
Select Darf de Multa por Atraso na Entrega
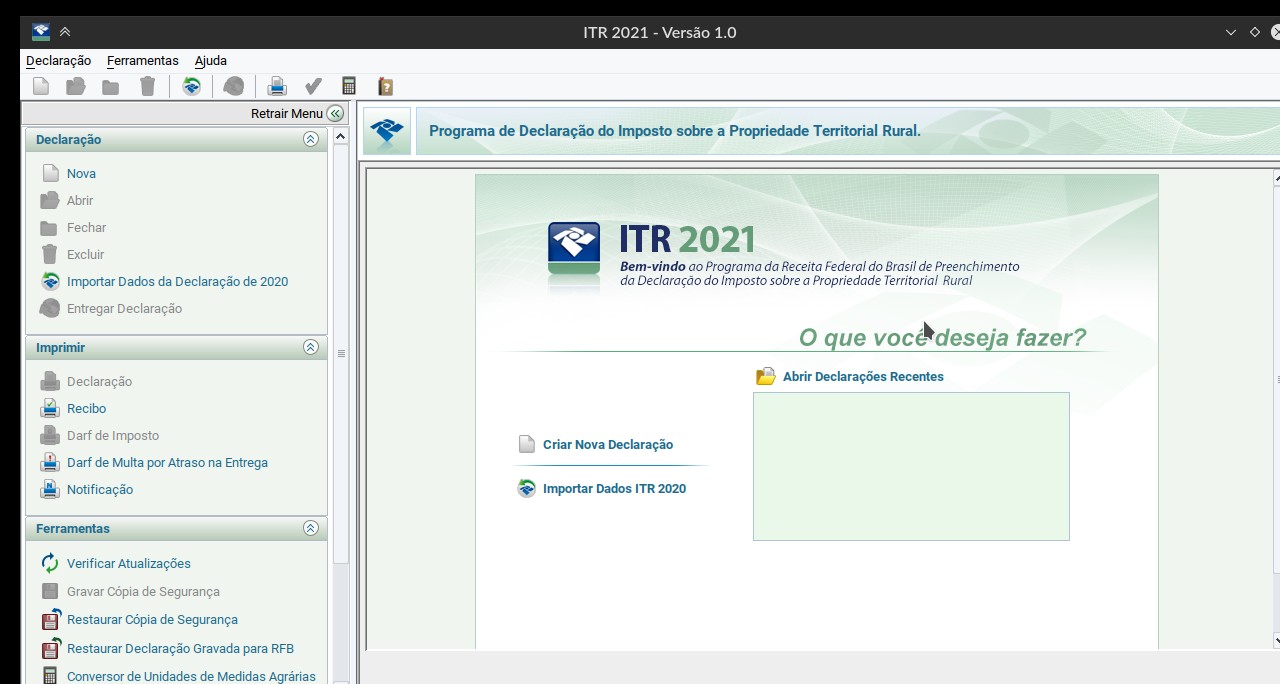[x=167, y=462]
